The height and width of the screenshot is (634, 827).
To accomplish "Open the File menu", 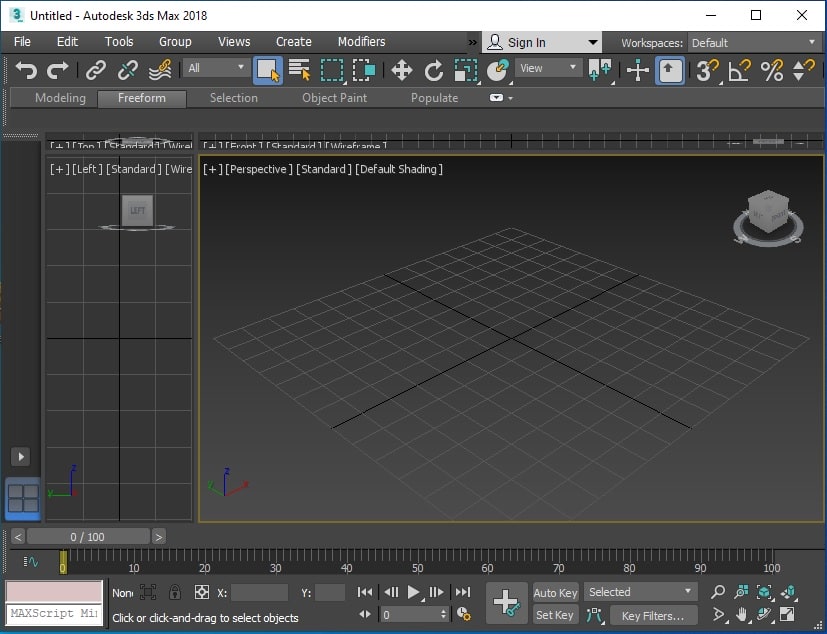I will pos(22,42).
